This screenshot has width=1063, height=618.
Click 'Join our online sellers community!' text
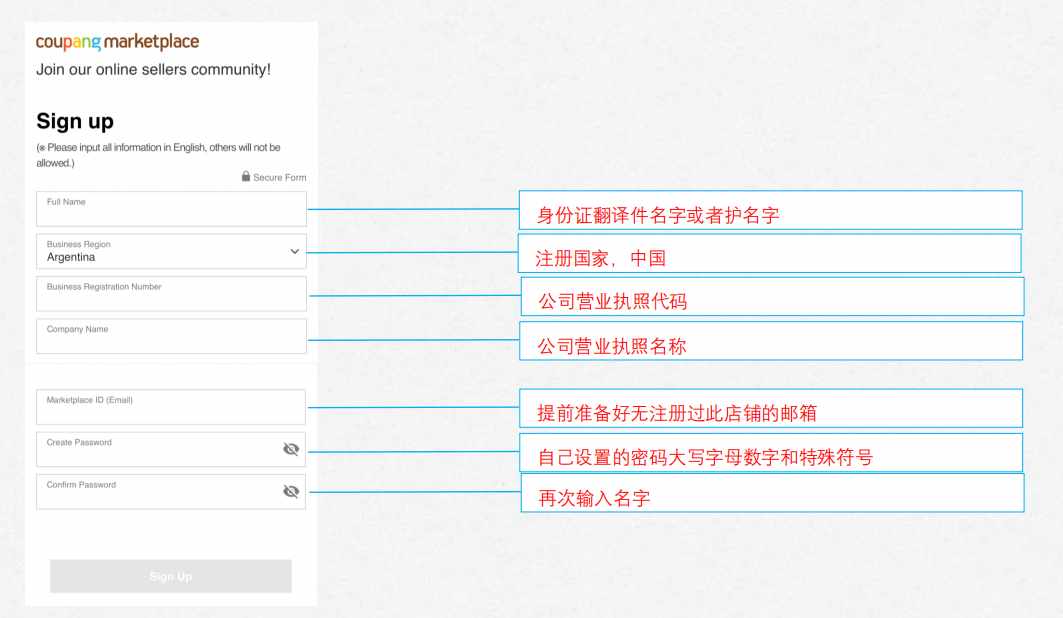(153, 70)
